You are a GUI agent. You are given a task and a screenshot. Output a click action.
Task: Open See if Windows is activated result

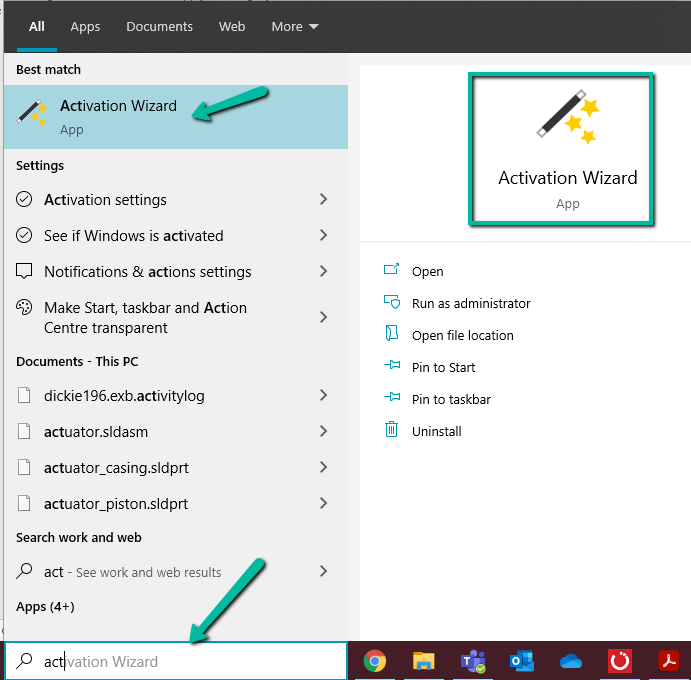(176, 235)
